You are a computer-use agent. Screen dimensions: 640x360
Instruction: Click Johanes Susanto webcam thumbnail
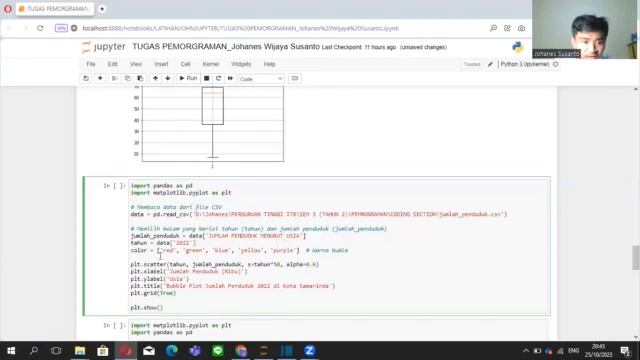click(584, 29)
